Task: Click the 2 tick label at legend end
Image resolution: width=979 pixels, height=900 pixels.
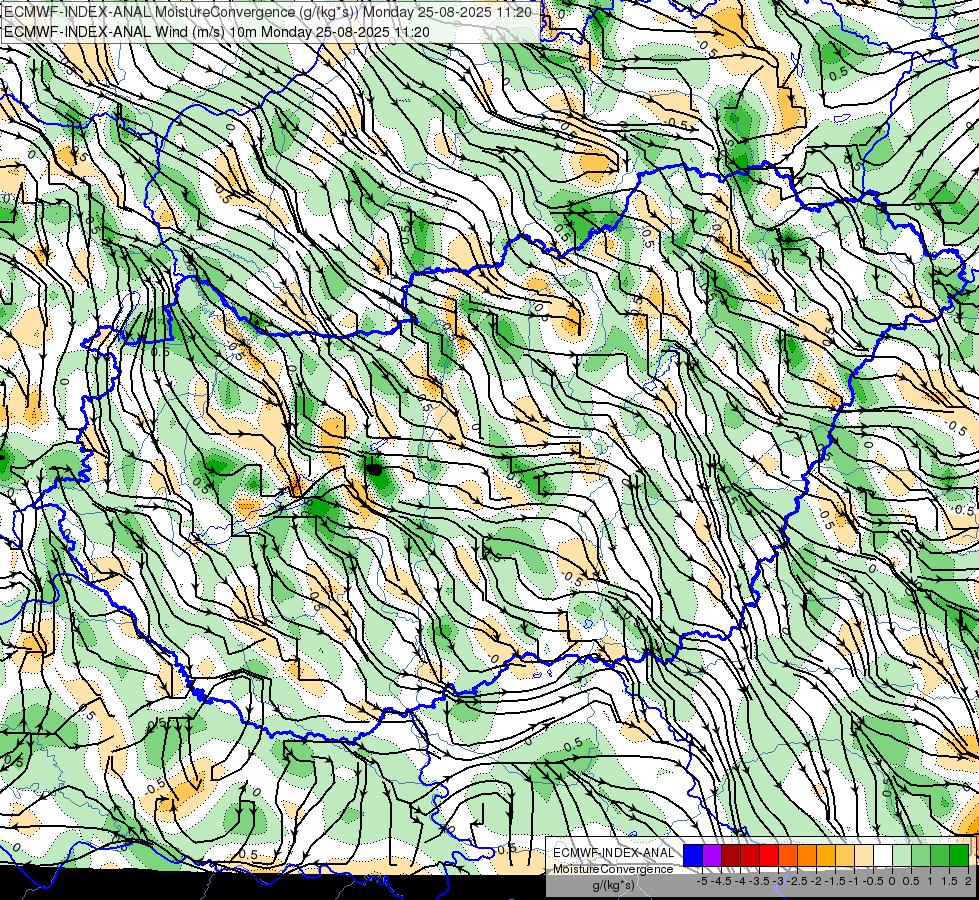Action: tap(968, 881)
